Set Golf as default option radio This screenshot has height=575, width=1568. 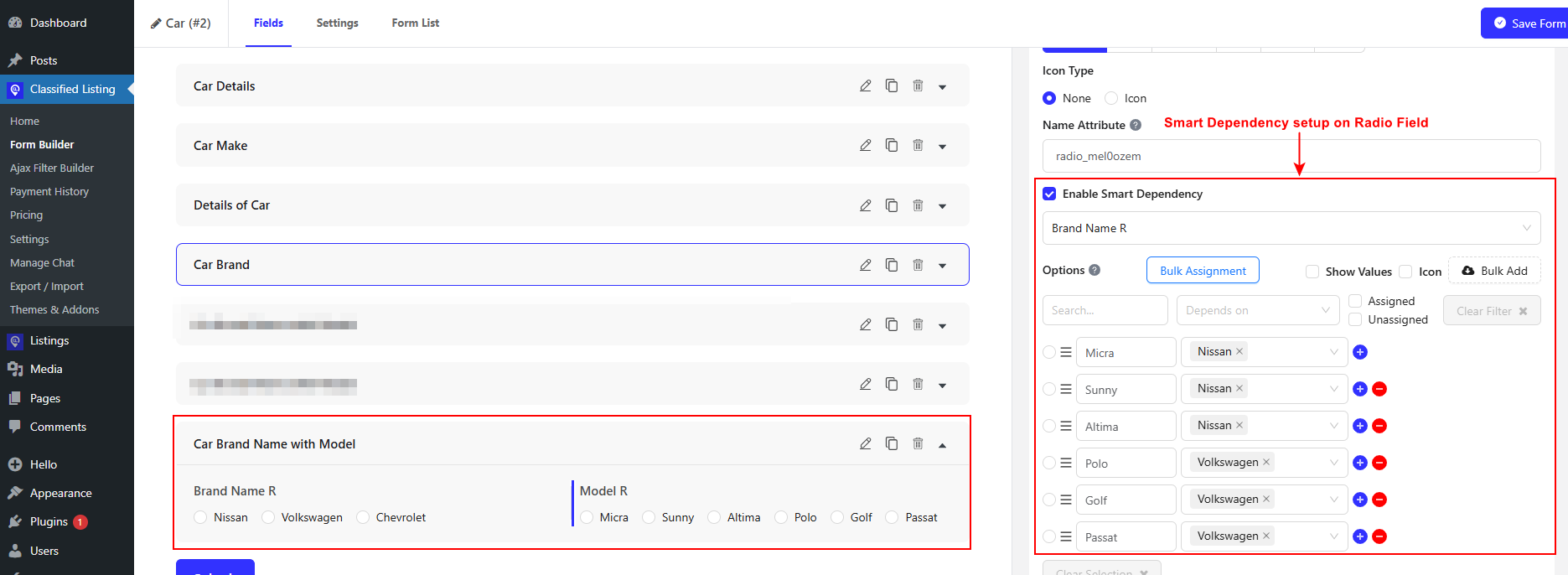pyautogui.click(x=1049, y=500)
